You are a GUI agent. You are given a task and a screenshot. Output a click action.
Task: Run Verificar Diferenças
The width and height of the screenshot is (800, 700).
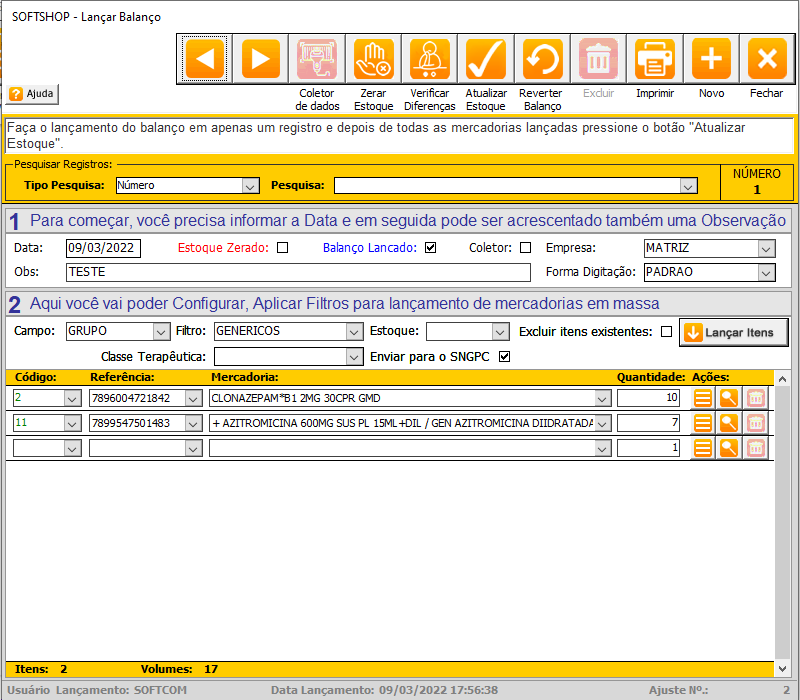pos(430,59)
